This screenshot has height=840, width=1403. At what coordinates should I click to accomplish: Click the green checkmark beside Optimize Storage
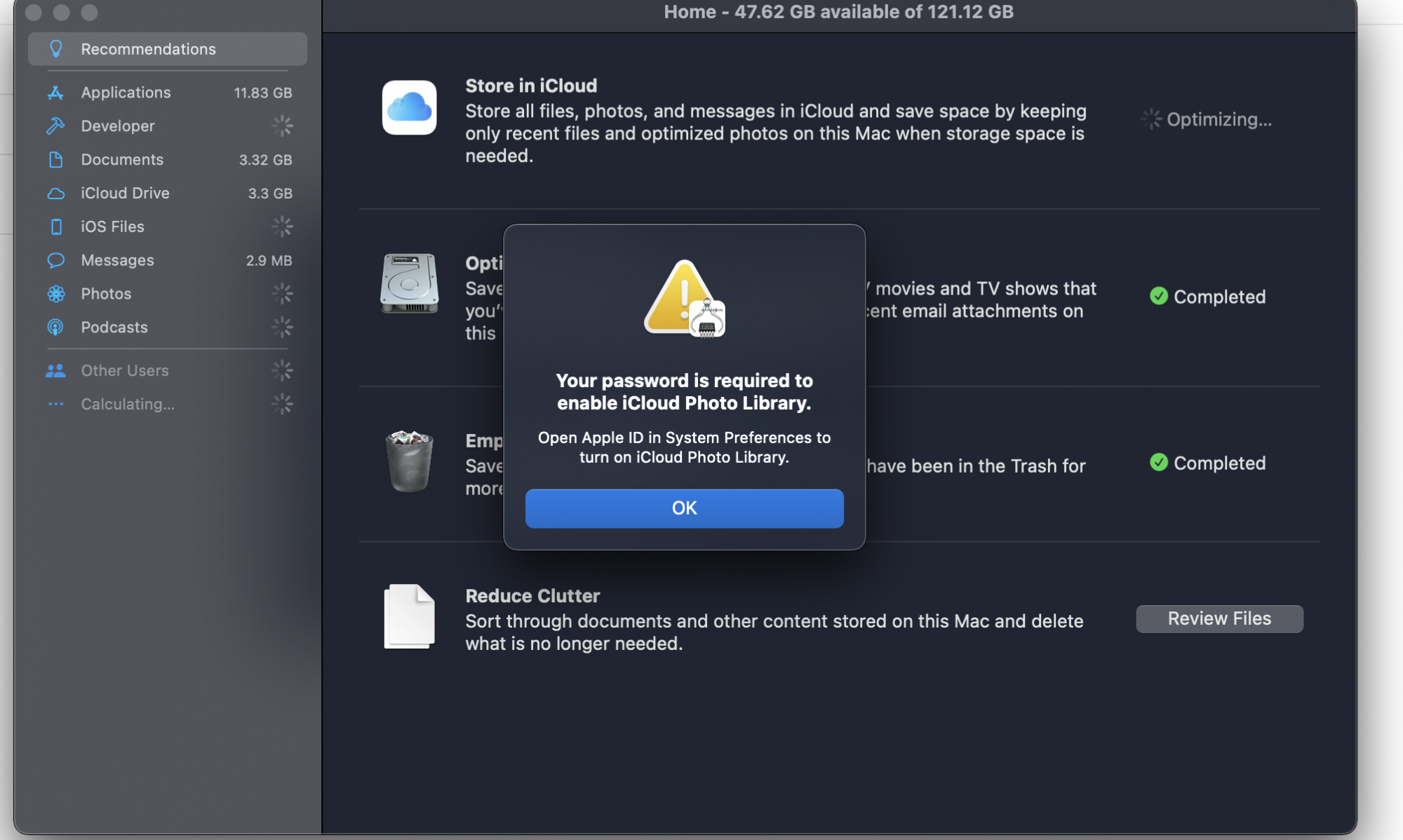click(x=1159, y=296)
